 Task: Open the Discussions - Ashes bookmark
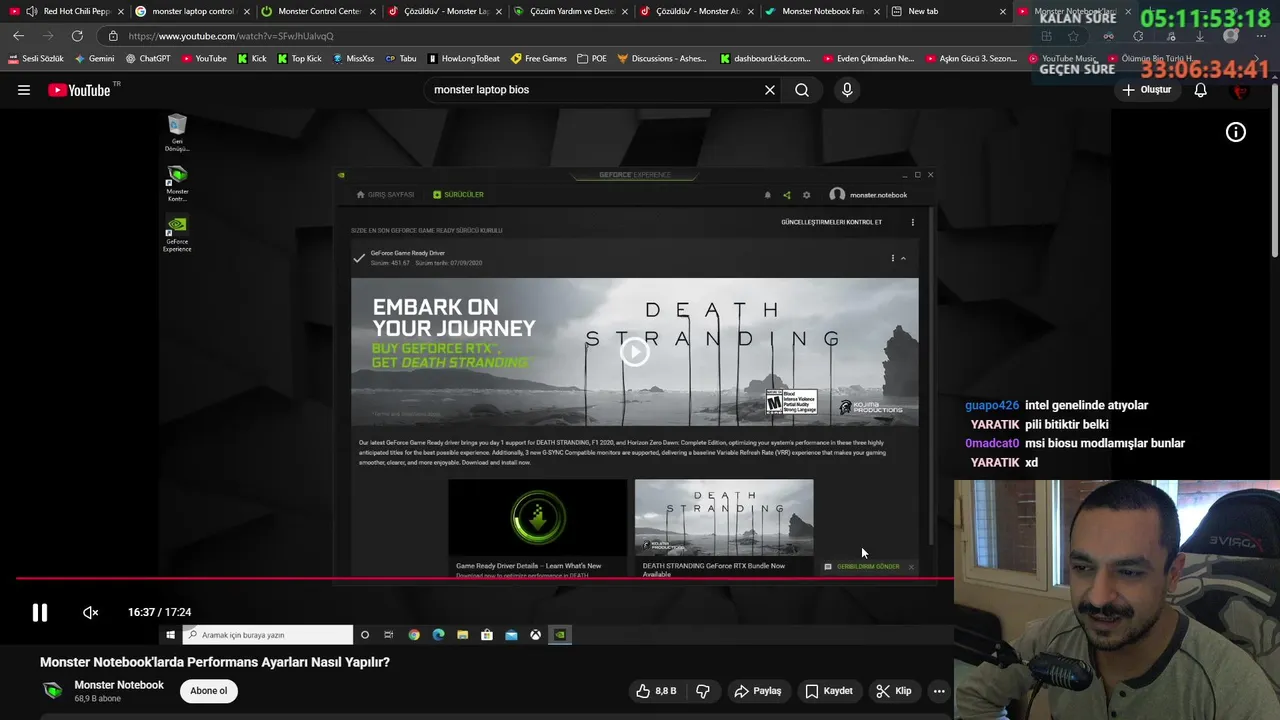tap(662, 59)
